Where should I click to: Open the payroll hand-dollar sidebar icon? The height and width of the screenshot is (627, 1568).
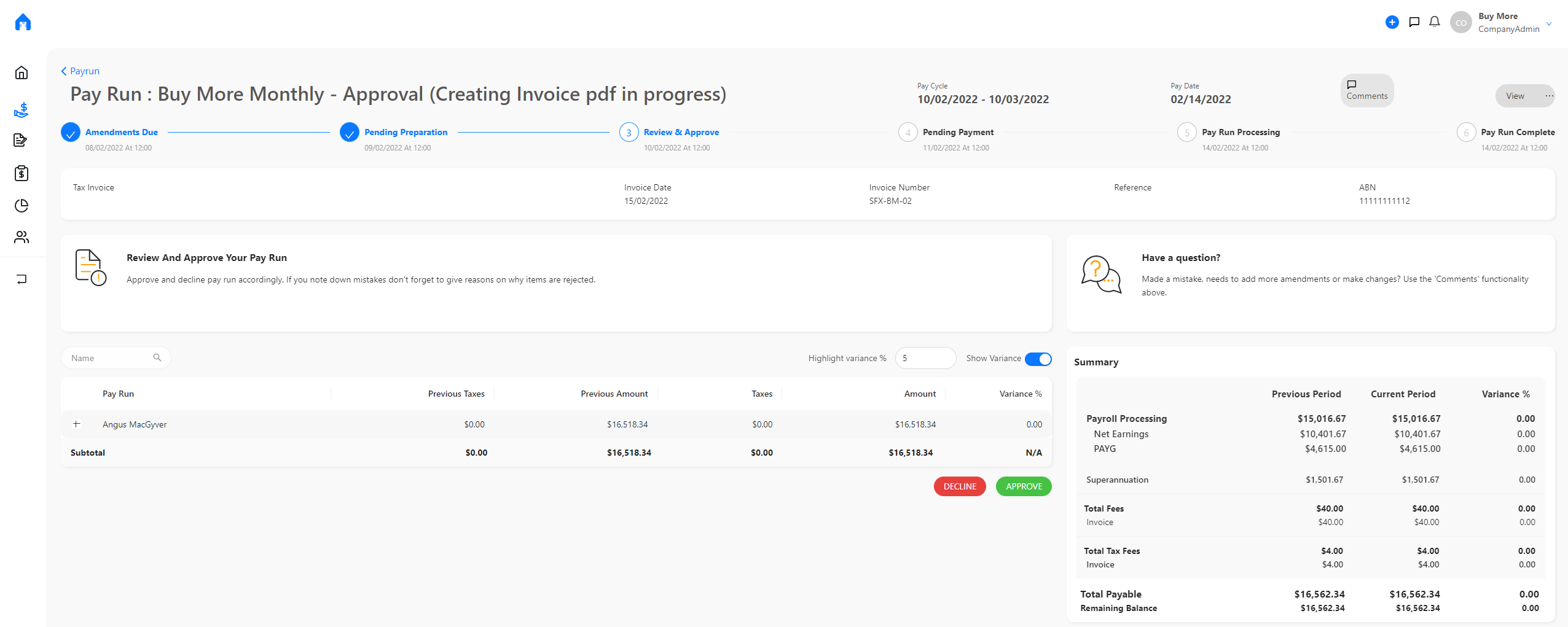22,110
